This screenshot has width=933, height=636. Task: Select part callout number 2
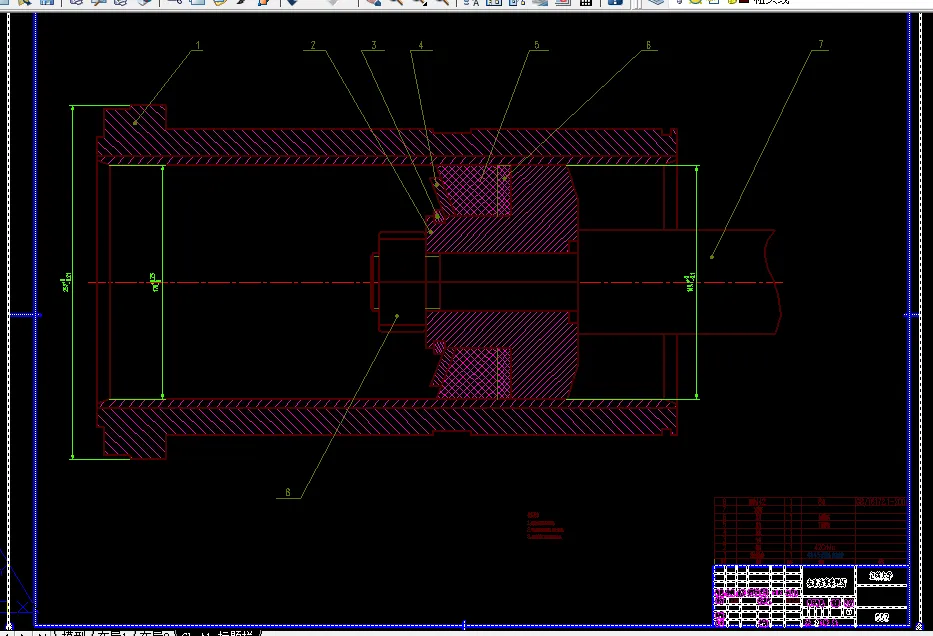click(313, 45)
